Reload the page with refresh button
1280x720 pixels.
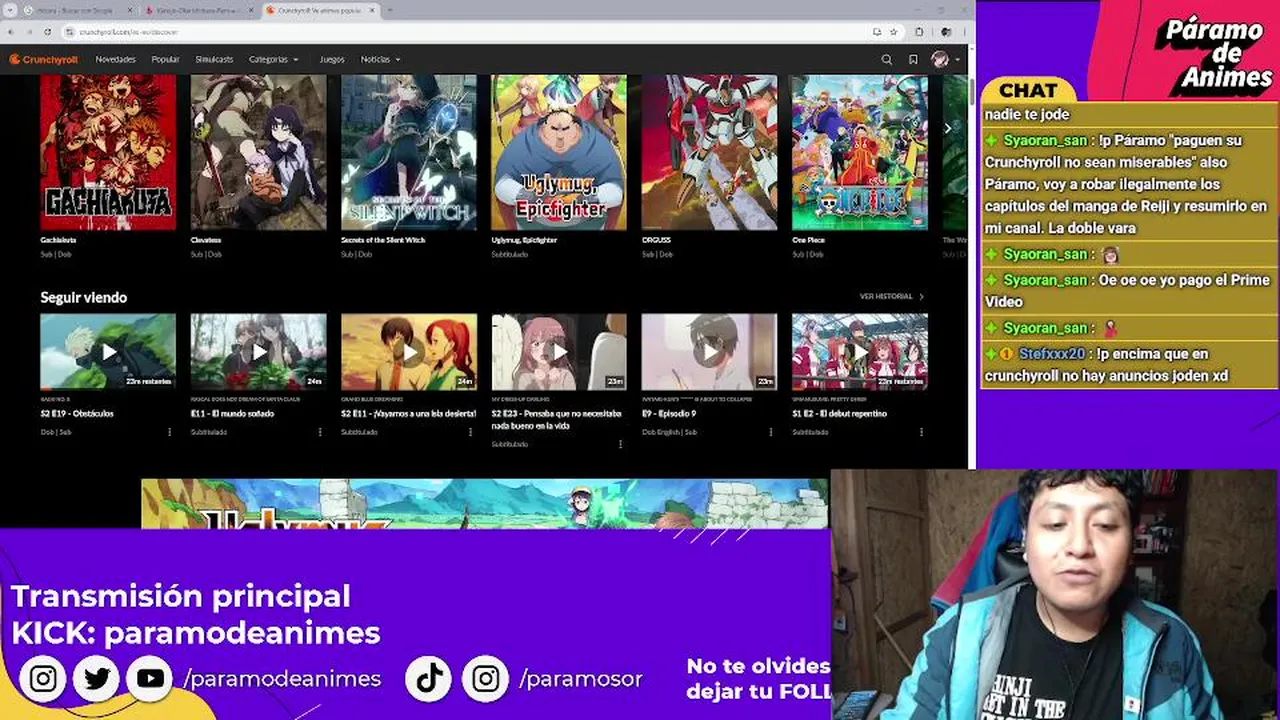[x=48, y=32]
